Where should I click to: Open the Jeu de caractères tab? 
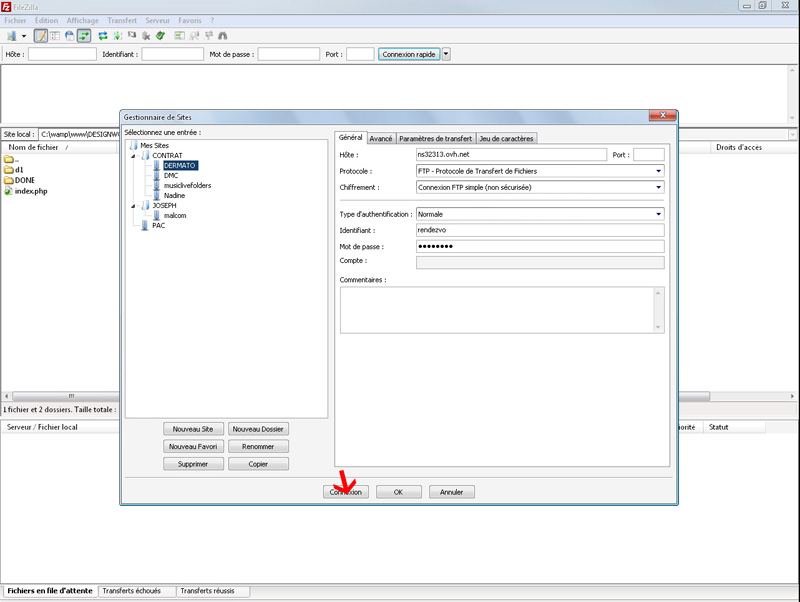tap(506, 138)
